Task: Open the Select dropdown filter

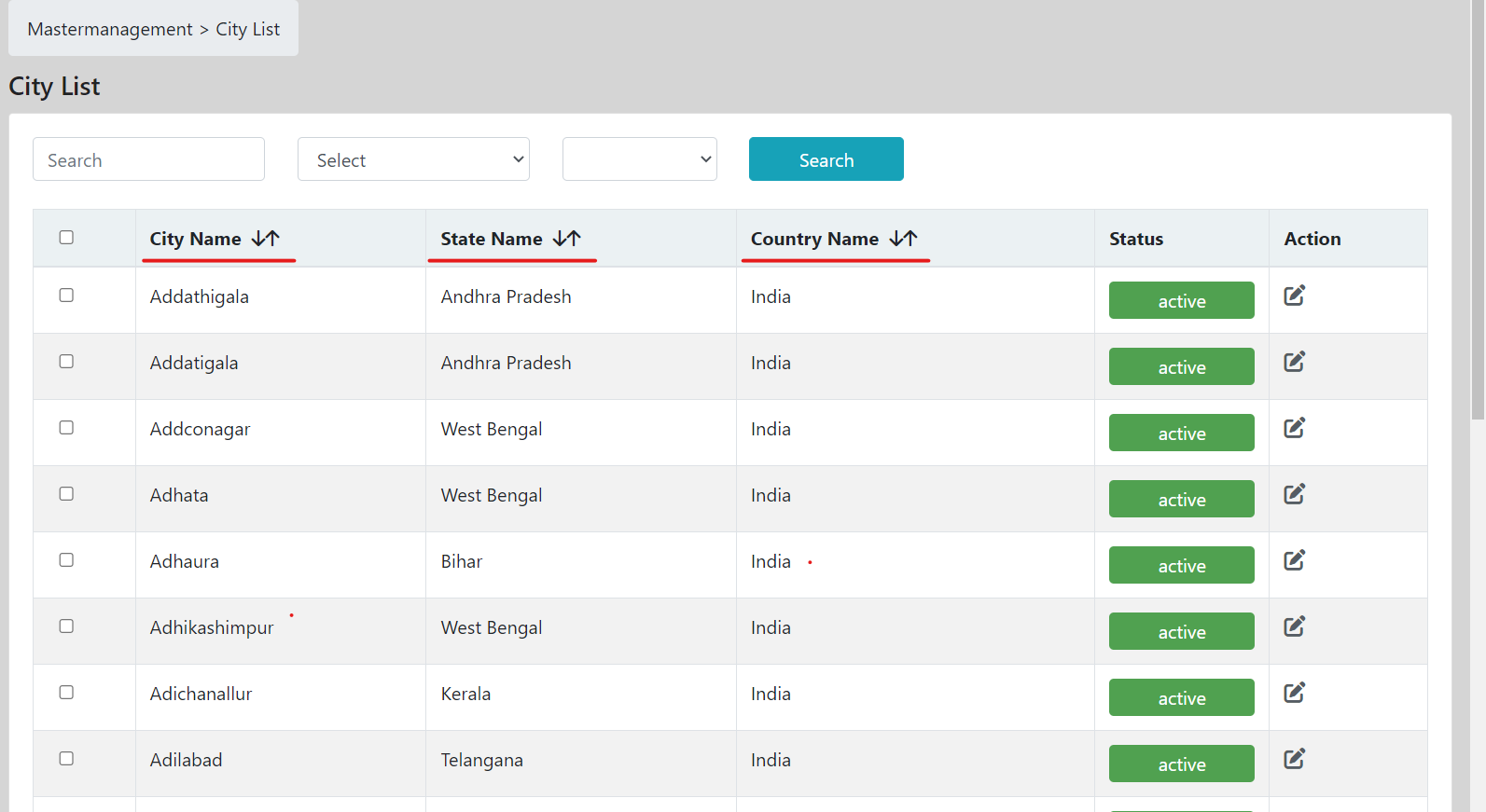Action: (x=413, y=159)
